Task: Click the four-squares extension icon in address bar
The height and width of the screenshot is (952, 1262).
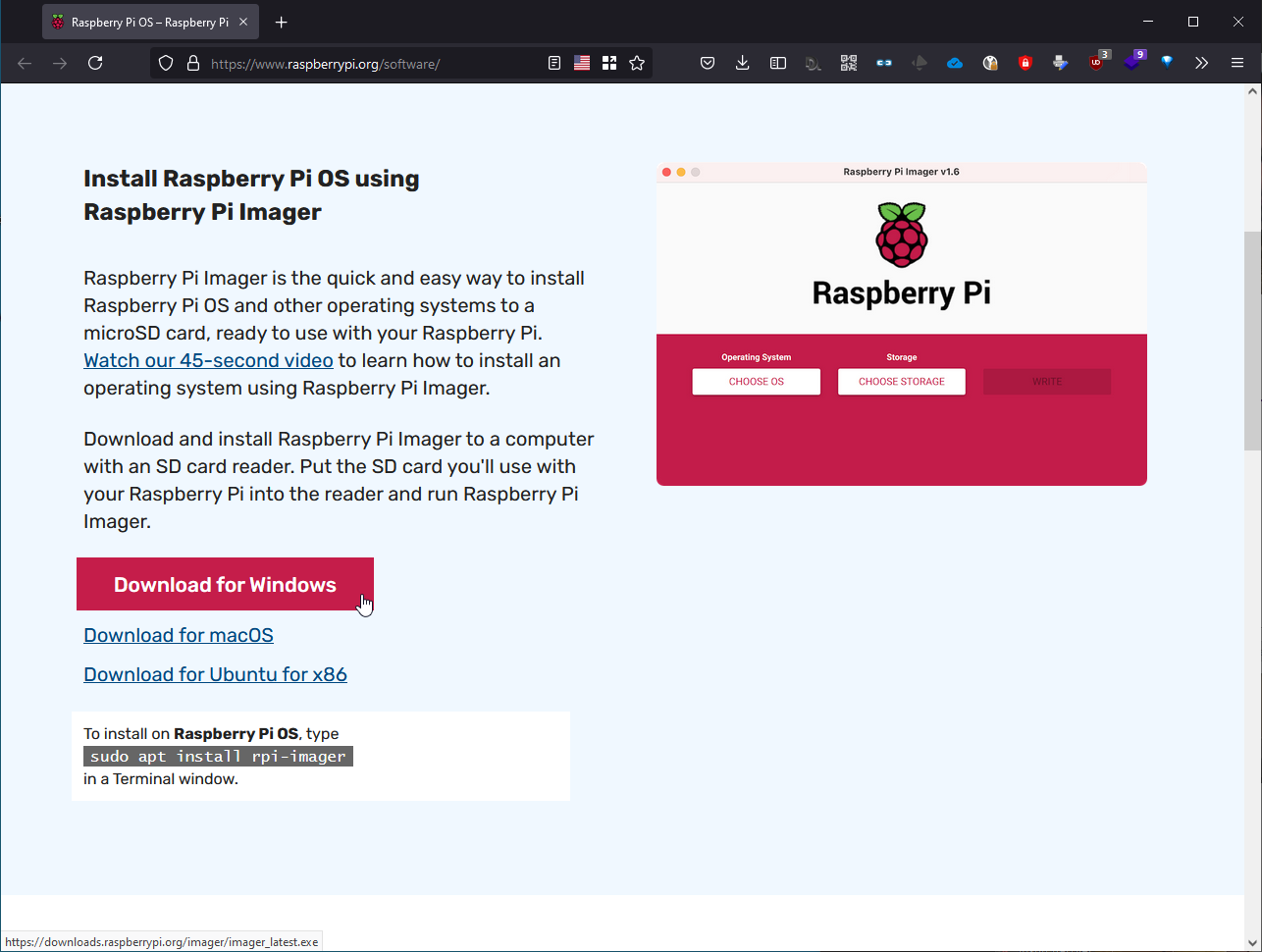Action: point(609,63)
